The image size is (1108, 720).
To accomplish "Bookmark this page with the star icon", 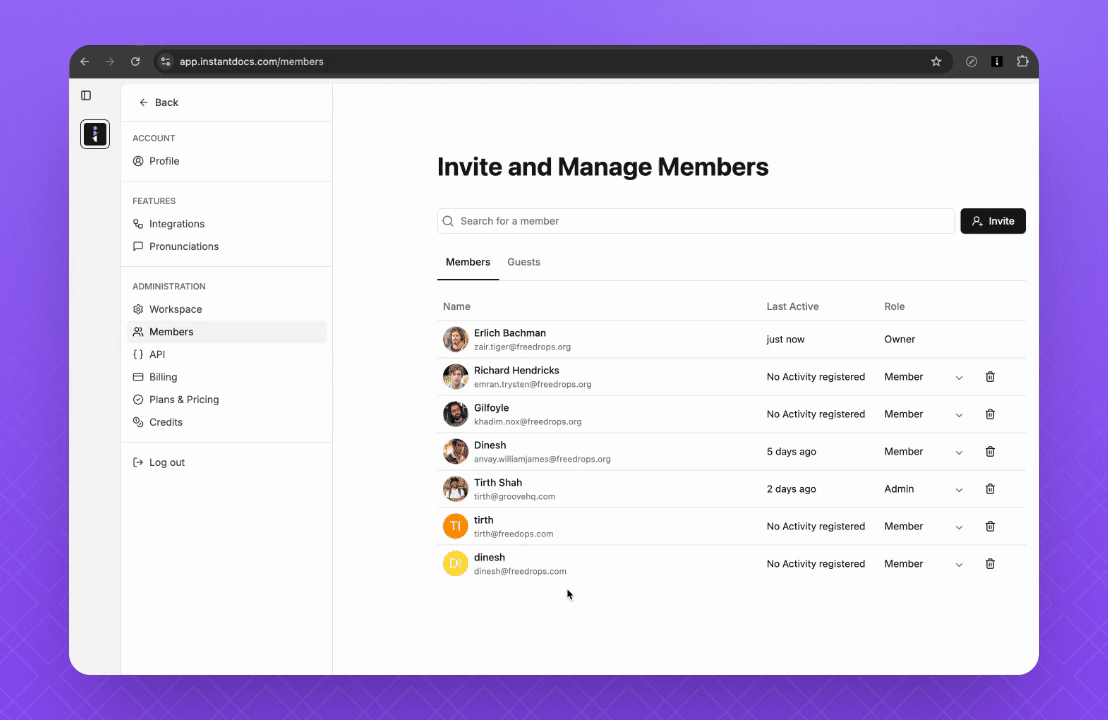I will 936,61.
